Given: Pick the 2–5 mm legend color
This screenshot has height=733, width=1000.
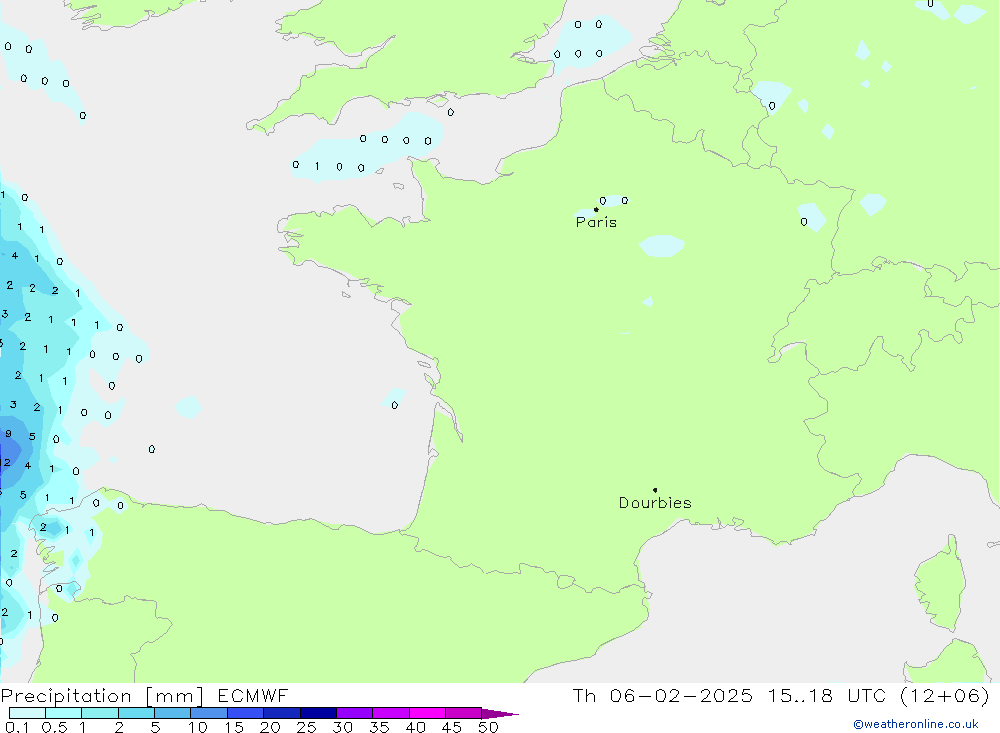Looking at the screenshot, I should tap(136, 713).
